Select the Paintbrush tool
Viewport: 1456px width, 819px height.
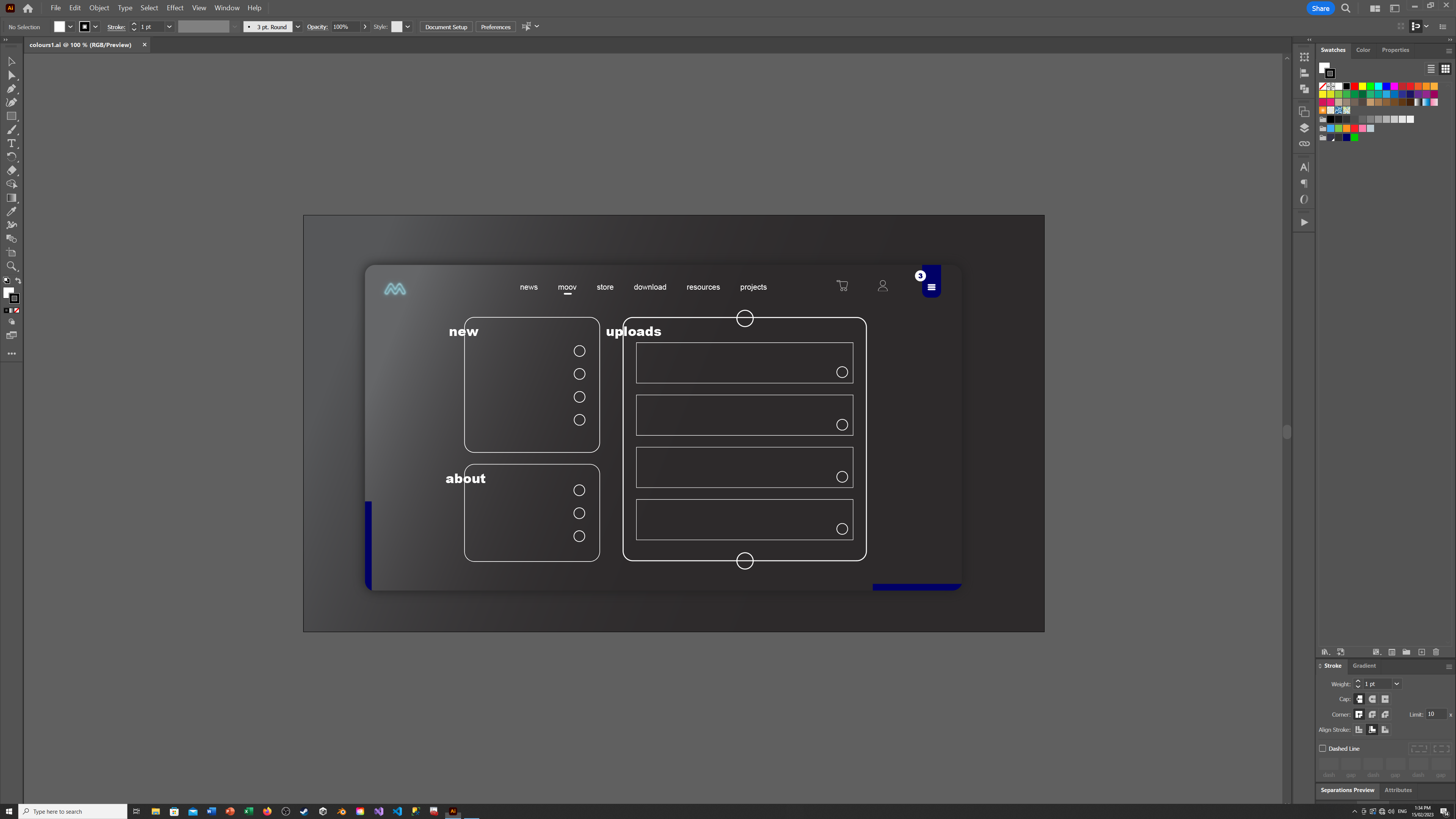coord(11,130)
